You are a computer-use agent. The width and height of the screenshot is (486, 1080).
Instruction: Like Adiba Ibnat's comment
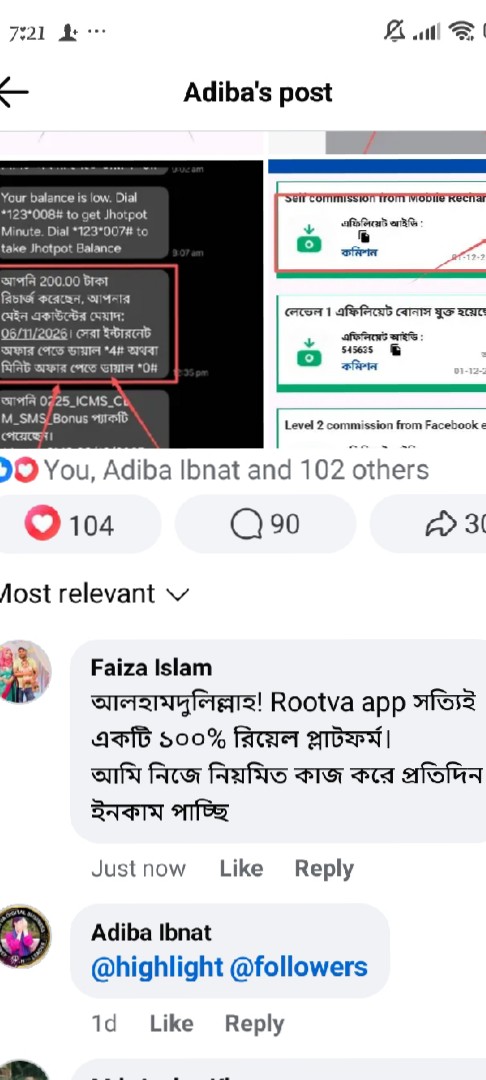pyautogui.click(x=171, y=1024)
